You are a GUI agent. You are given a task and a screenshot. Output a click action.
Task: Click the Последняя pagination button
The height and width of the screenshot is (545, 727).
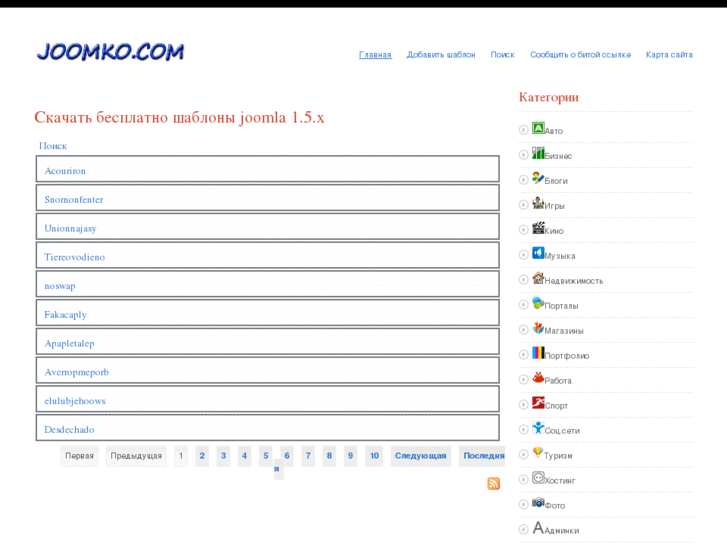[x=482, y=456]
